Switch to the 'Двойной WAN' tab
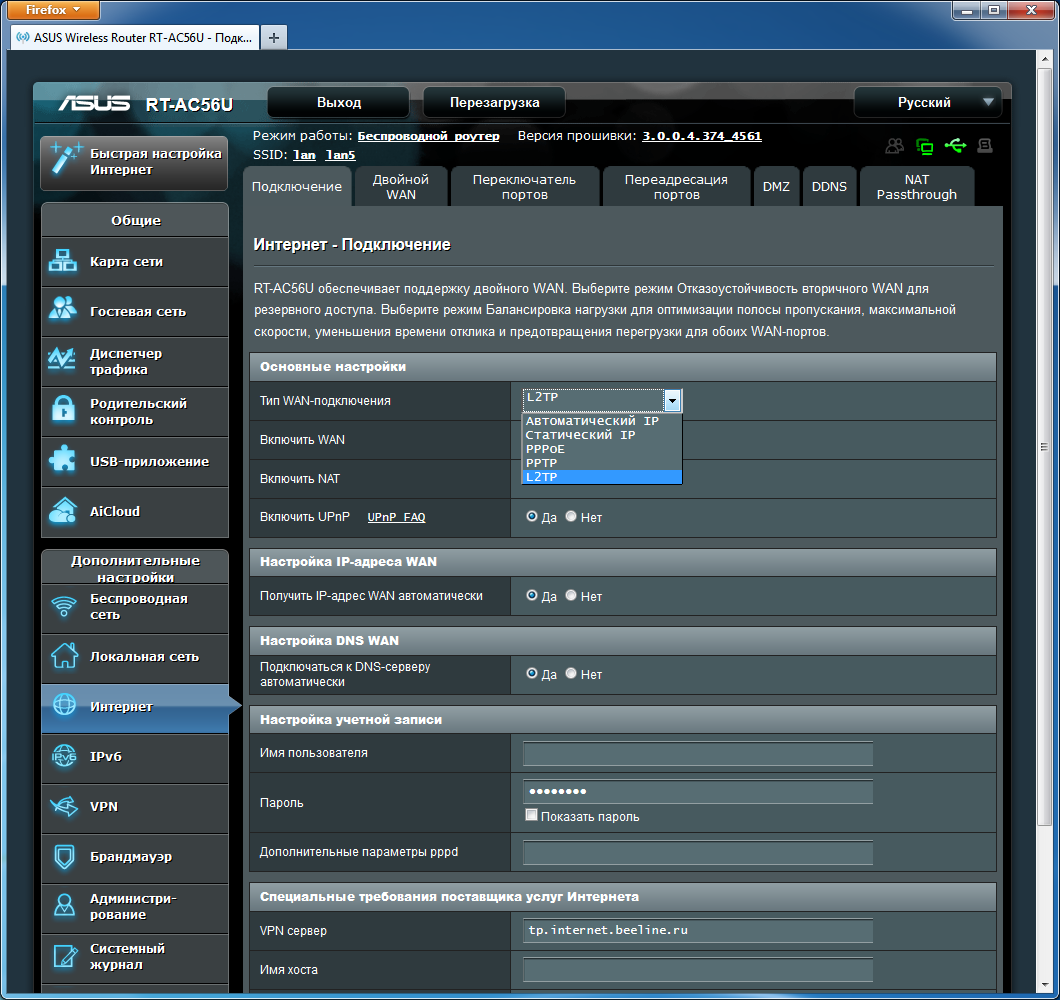 [x=400, y=187]
